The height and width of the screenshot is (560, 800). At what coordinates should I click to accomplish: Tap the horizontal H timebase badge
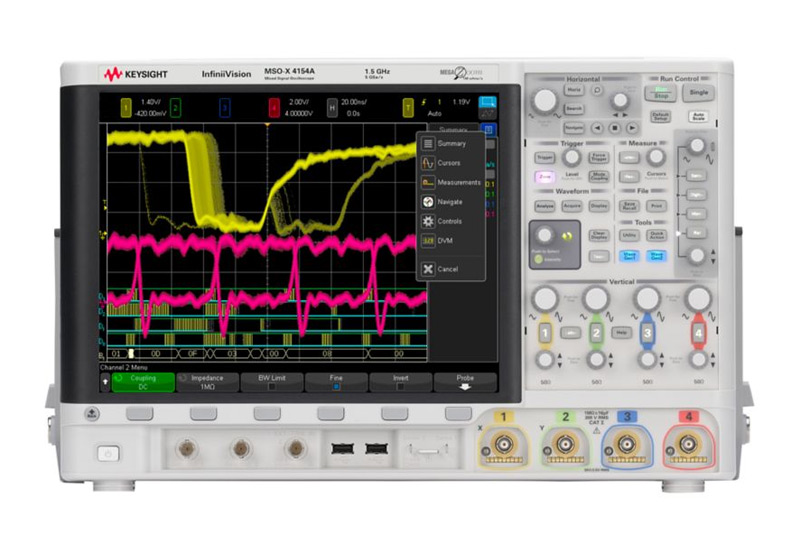pos(332,108)
